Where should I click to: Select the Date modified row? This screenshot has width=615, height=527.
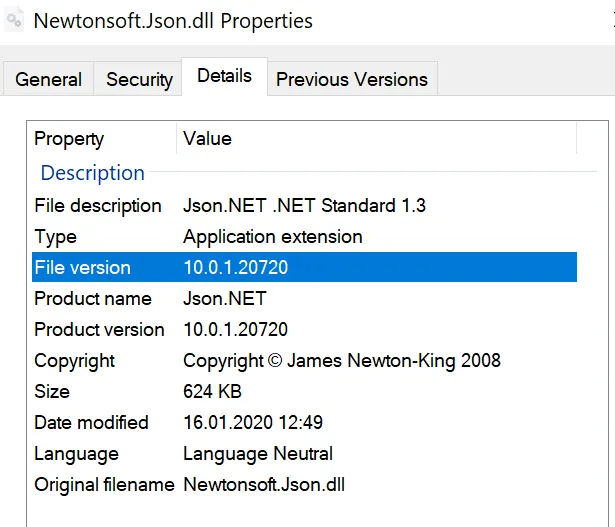coord(91,422)
